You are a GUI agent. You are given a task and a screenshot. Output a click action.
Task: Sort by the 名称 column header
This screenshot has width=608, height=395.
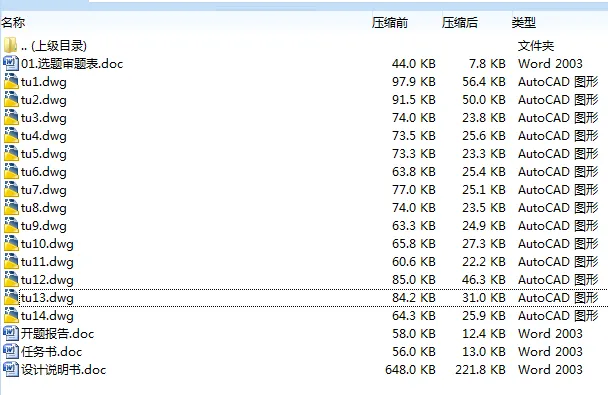tap(13, 22)
